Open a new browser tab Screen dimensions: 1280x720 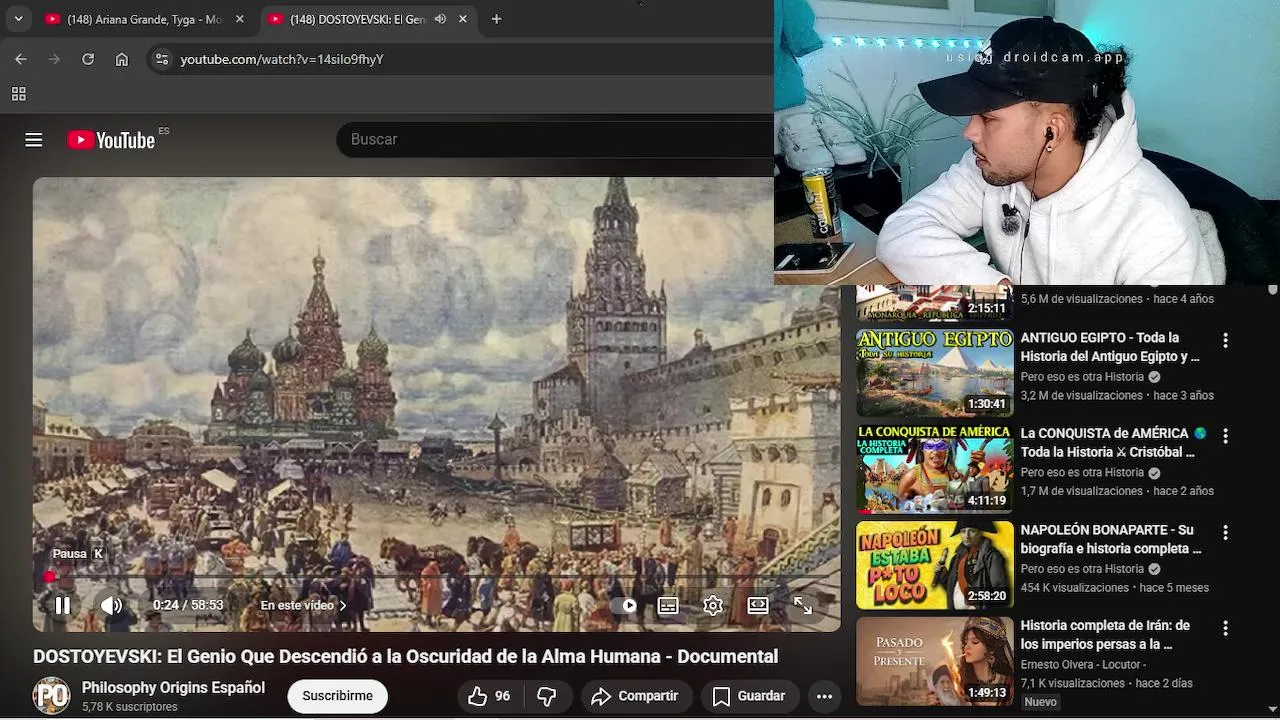(496, 19)
